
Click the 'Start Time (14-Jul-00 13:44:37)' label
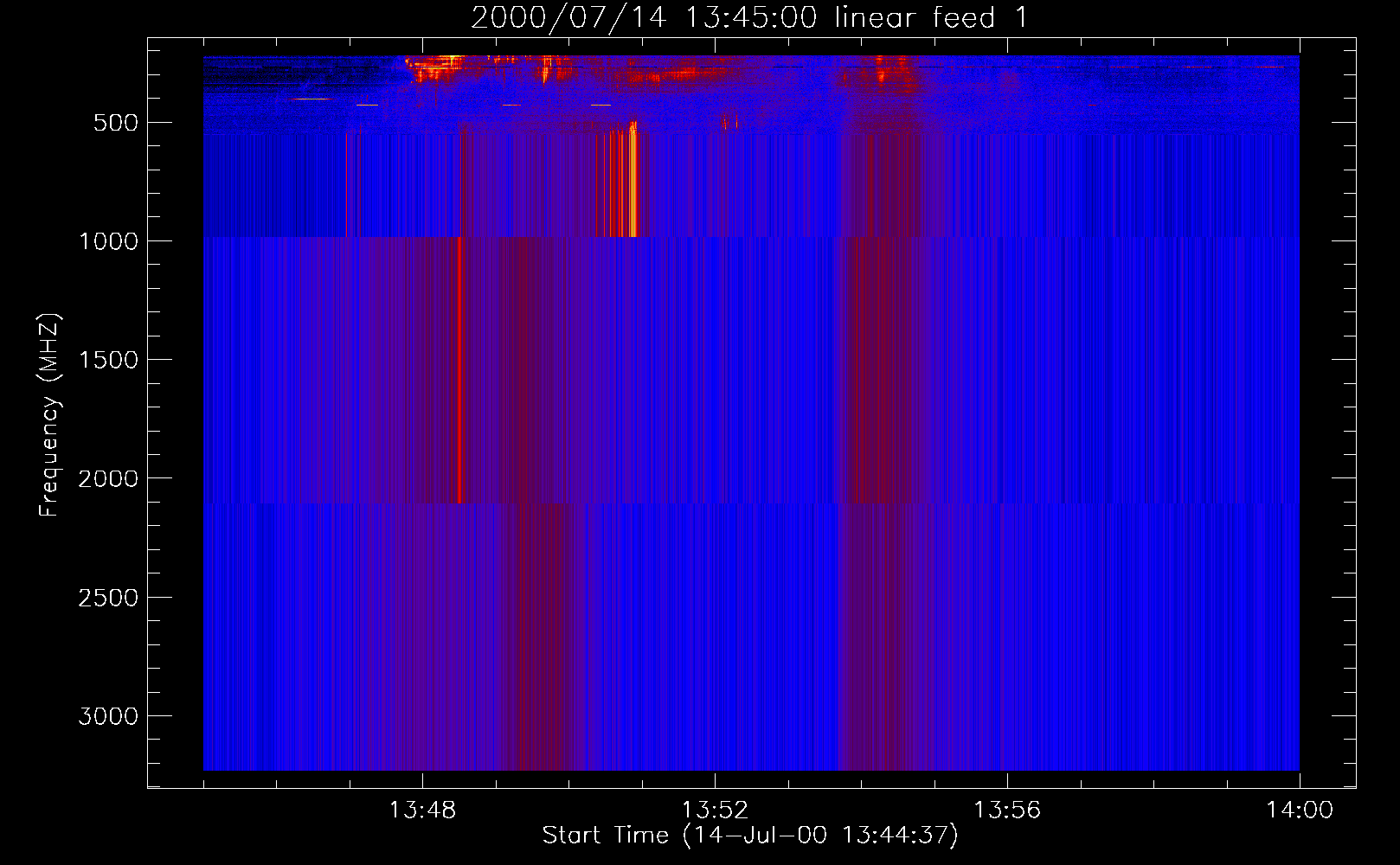pos(750,836)
